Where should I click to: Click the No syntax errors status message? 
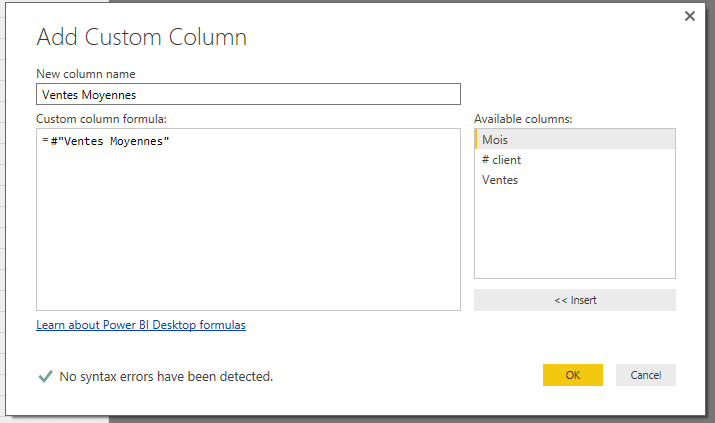(166, 377)
